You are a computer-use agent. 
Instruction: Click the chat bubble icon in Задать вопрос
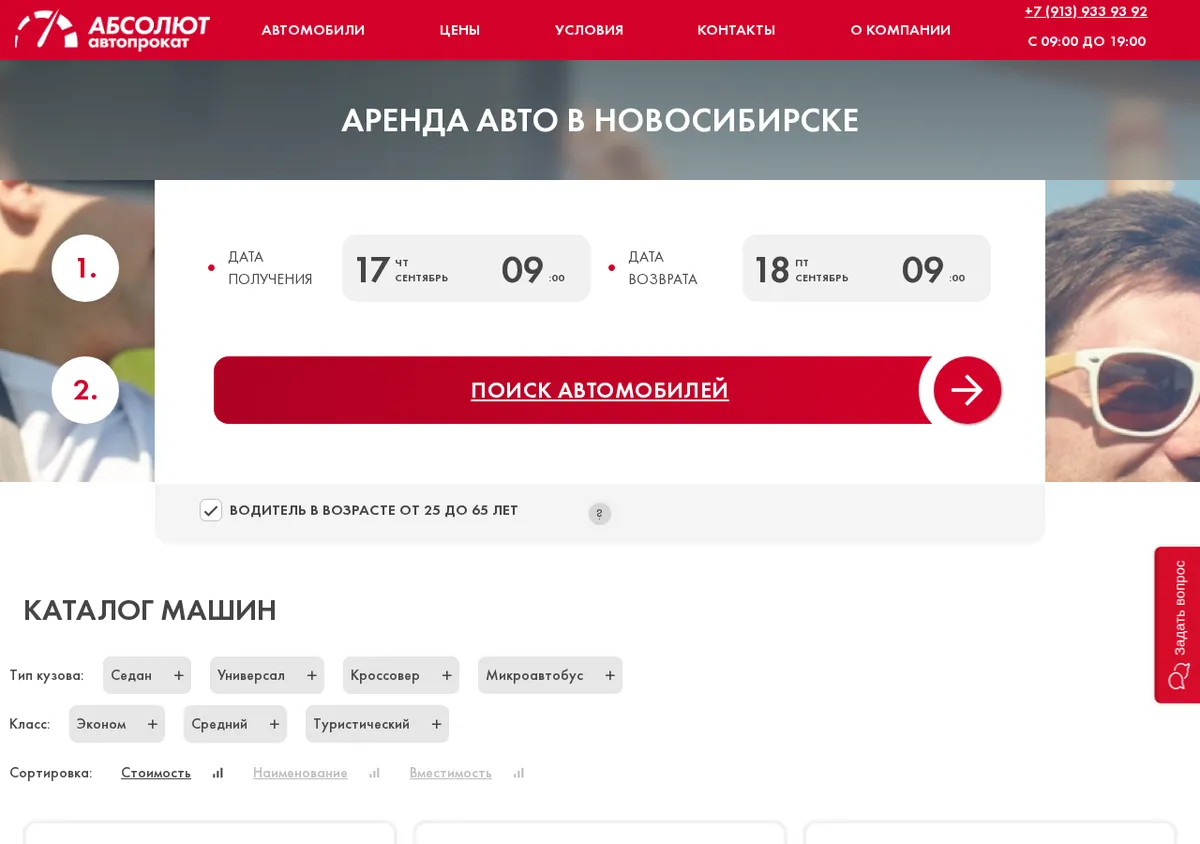click(1179, 677)
